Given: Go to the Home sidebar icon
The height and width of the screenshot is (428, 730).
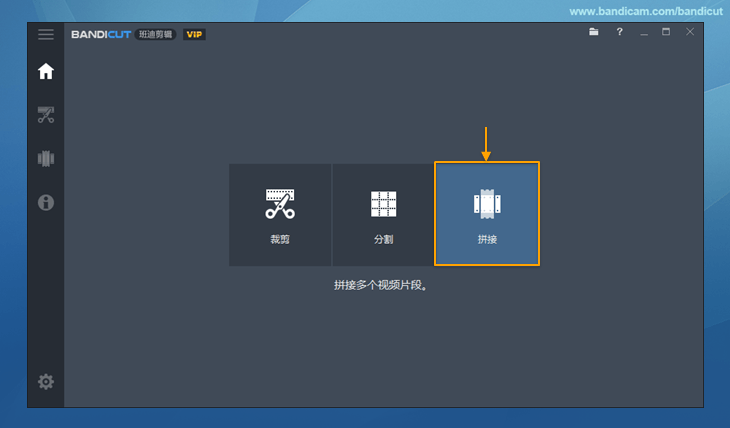Looking at the screenshot, I should 46,71.
